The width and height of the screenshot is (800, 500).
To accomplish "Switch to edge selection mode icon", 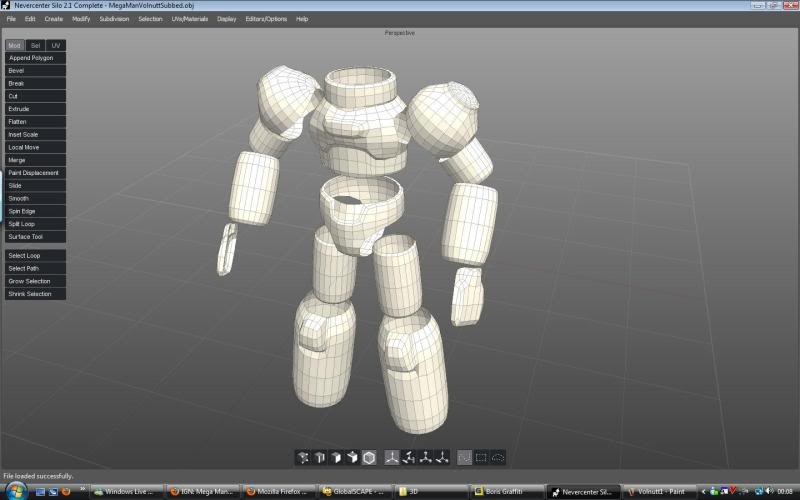I will point(319,457).
